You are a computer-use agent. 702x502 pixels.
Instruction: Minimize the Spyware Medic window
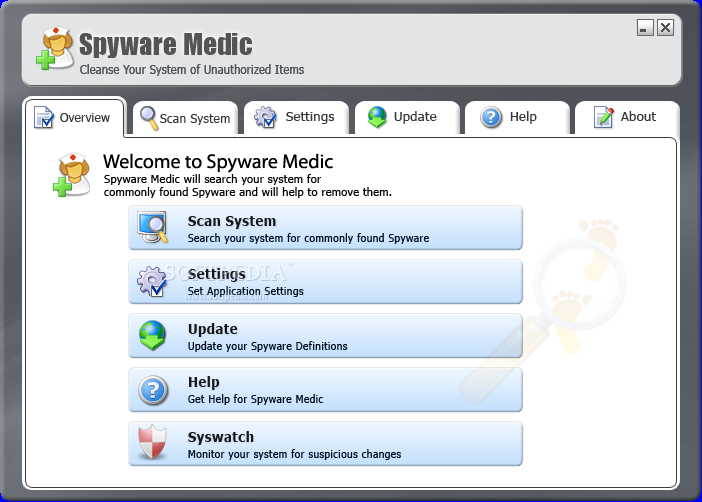[645, 28]
